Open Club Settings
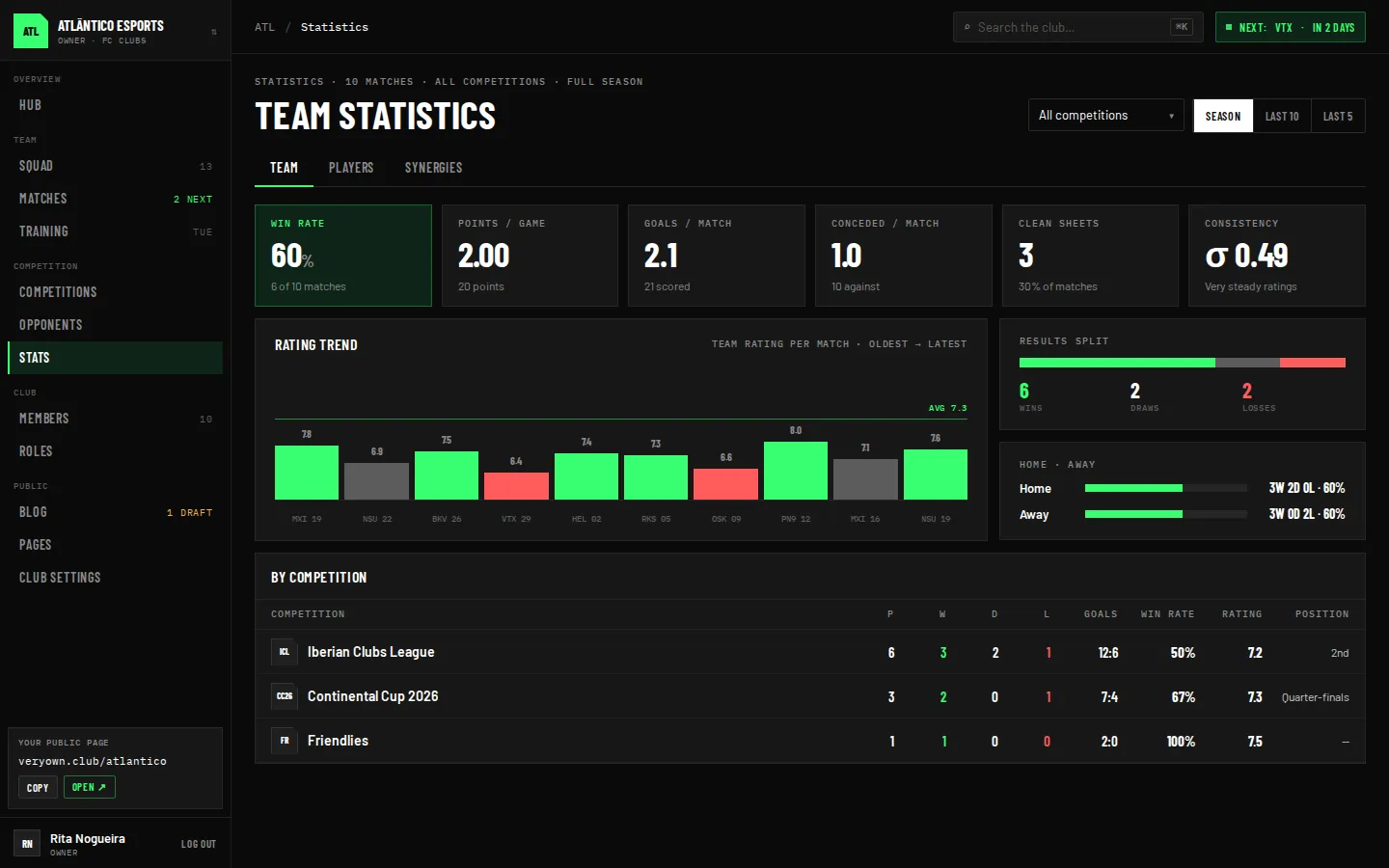This screenshot has height=868, width=1389. pos(115,578)
